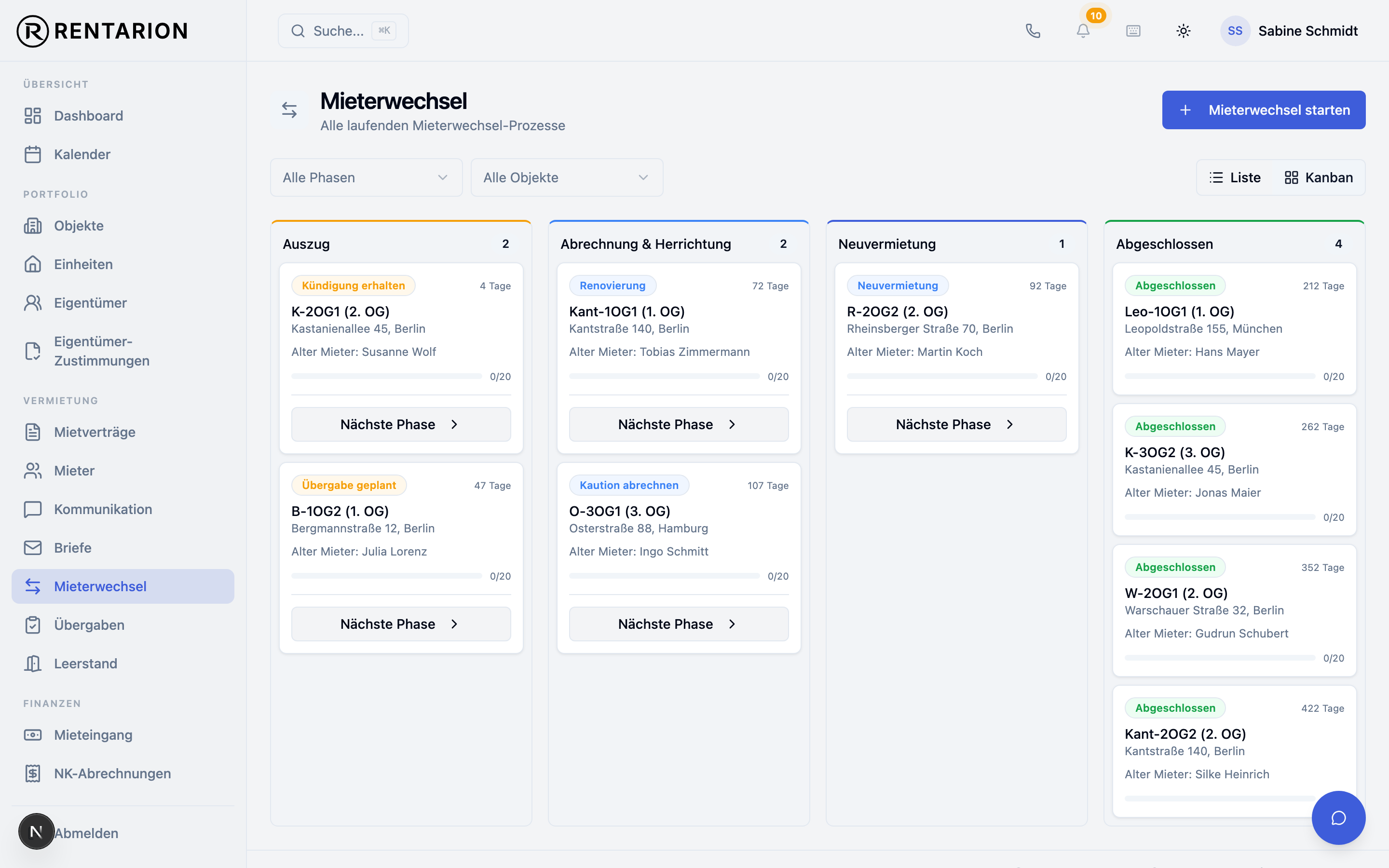Advance O-3OG1 to Nächste Phase

679,624
